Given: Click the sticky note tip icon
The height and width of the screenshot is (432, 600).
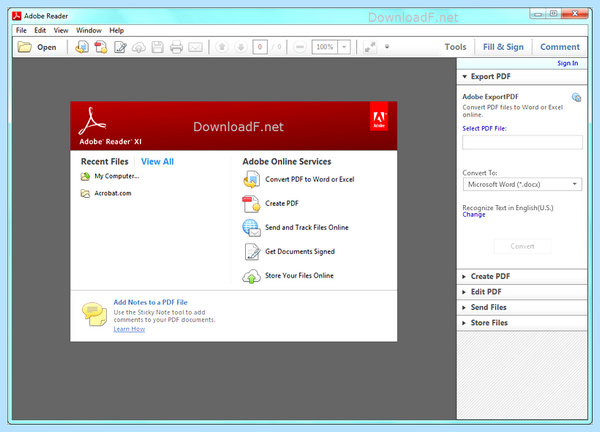Looking at the screenshot, I should (94, 315).
